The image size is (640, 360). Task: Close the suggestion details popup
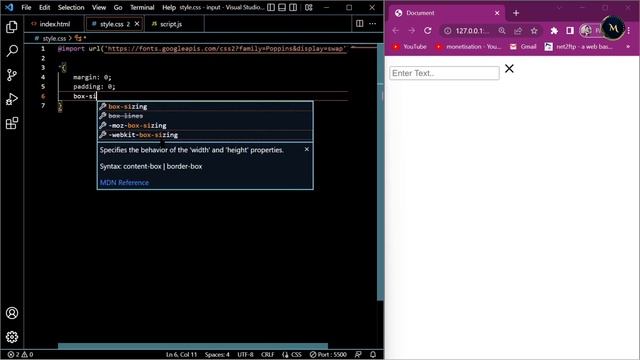(307, 149)
